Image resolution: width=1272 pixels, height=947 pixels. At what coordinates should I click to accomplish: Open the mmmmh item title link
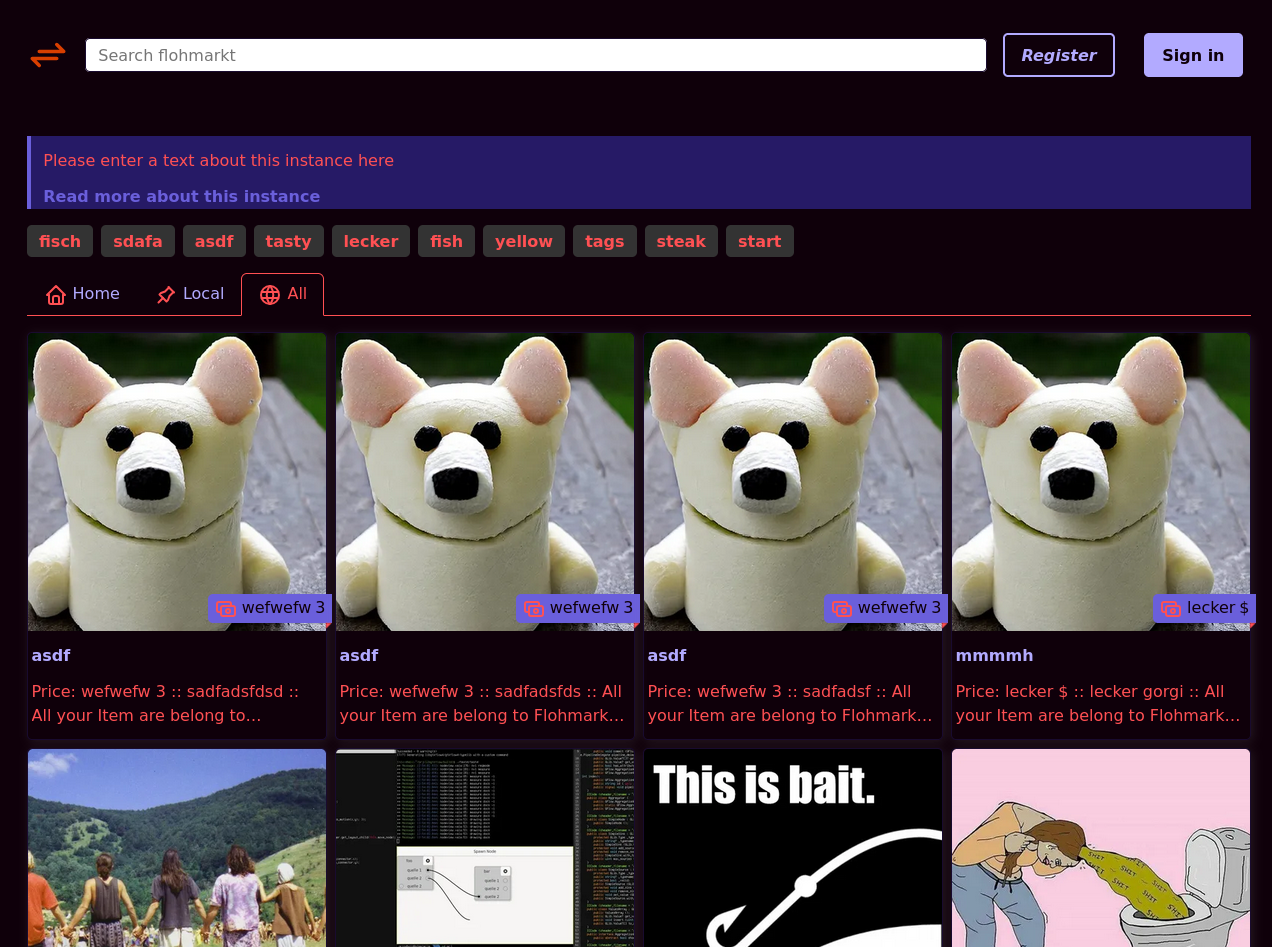[x=994, y=656]
